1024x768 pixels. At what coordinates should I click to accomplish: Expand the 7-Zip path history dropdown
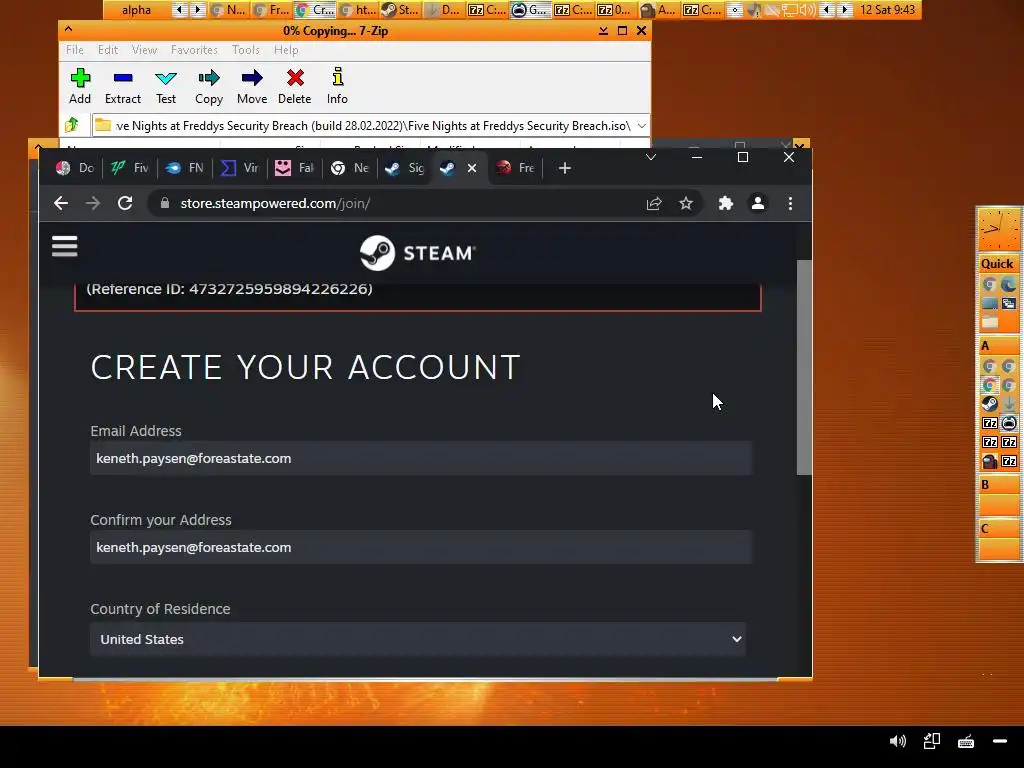[641, 125]
